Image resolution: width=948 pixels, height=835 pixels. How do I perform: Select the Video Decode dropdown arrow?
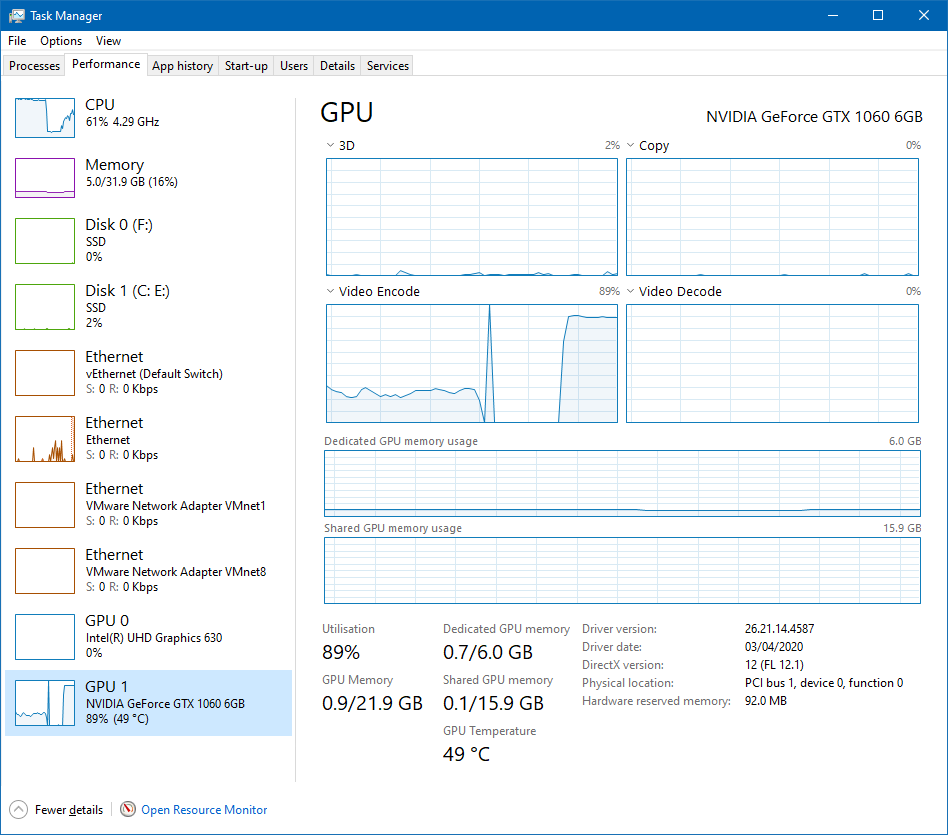(x=631, y=291)
